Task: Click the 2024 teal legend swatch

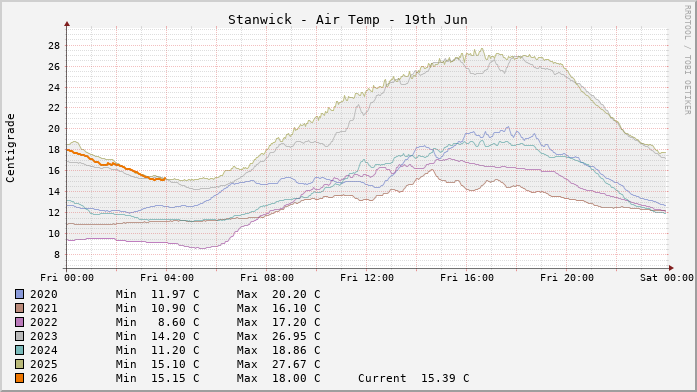Action: [x=20, y=350]
